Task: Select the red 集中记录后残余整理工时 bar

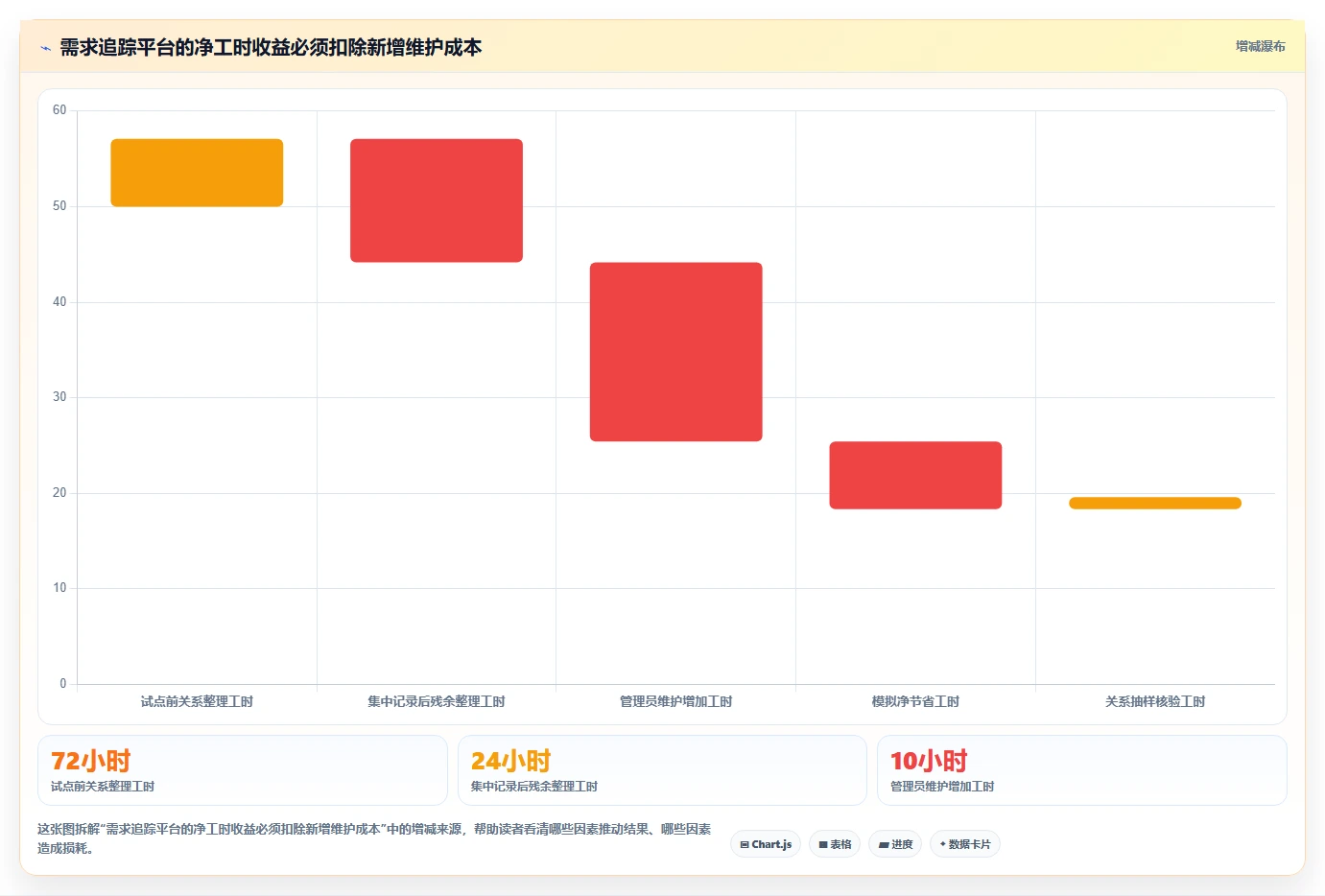Action: tap(437, 200)
